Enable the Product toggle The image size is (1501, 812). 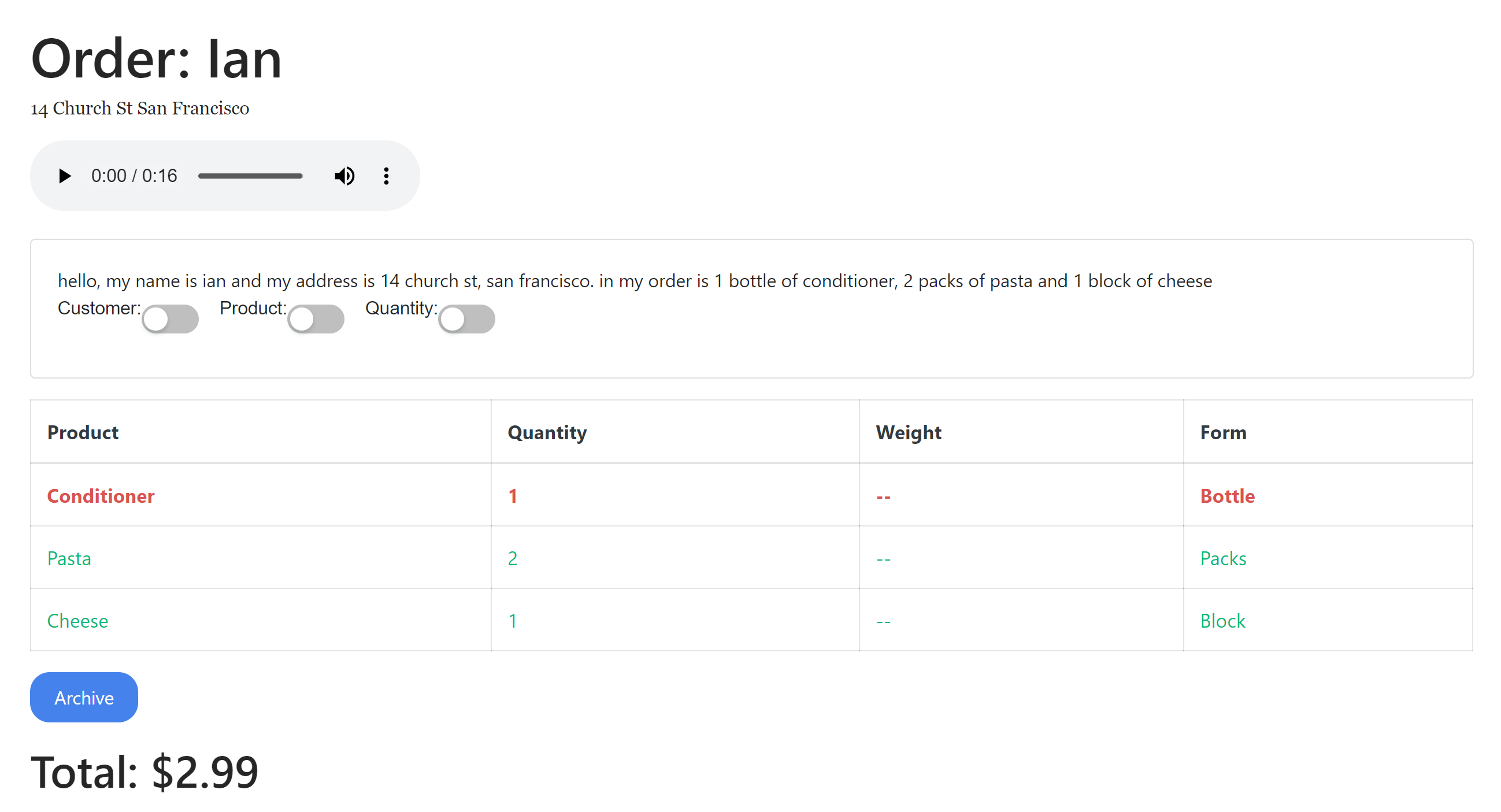pos(316,319)
